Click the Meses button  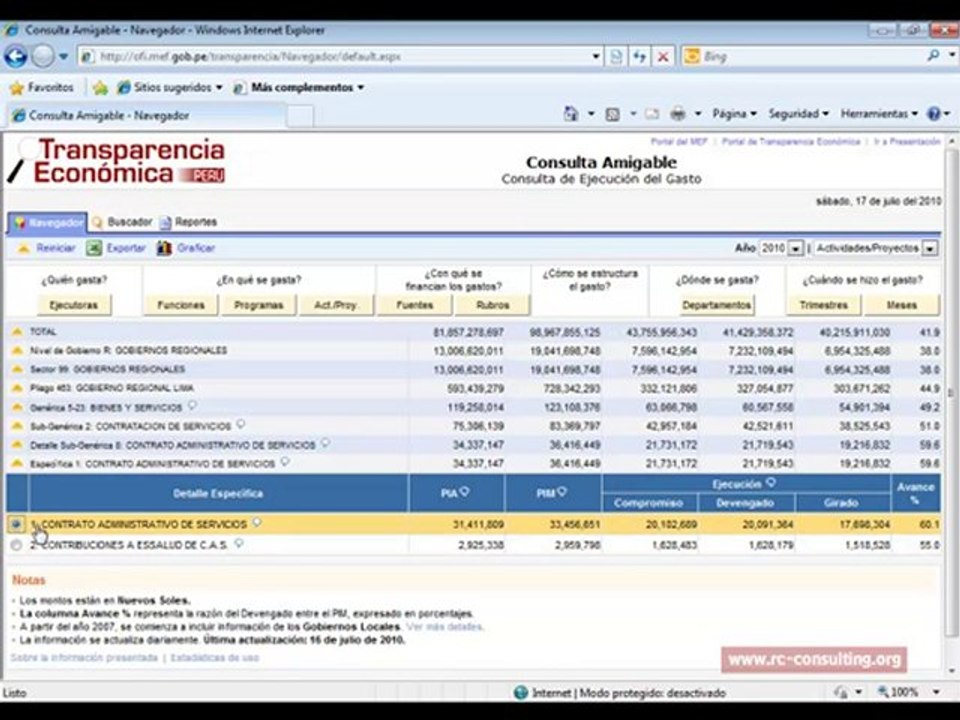point(902,305)
